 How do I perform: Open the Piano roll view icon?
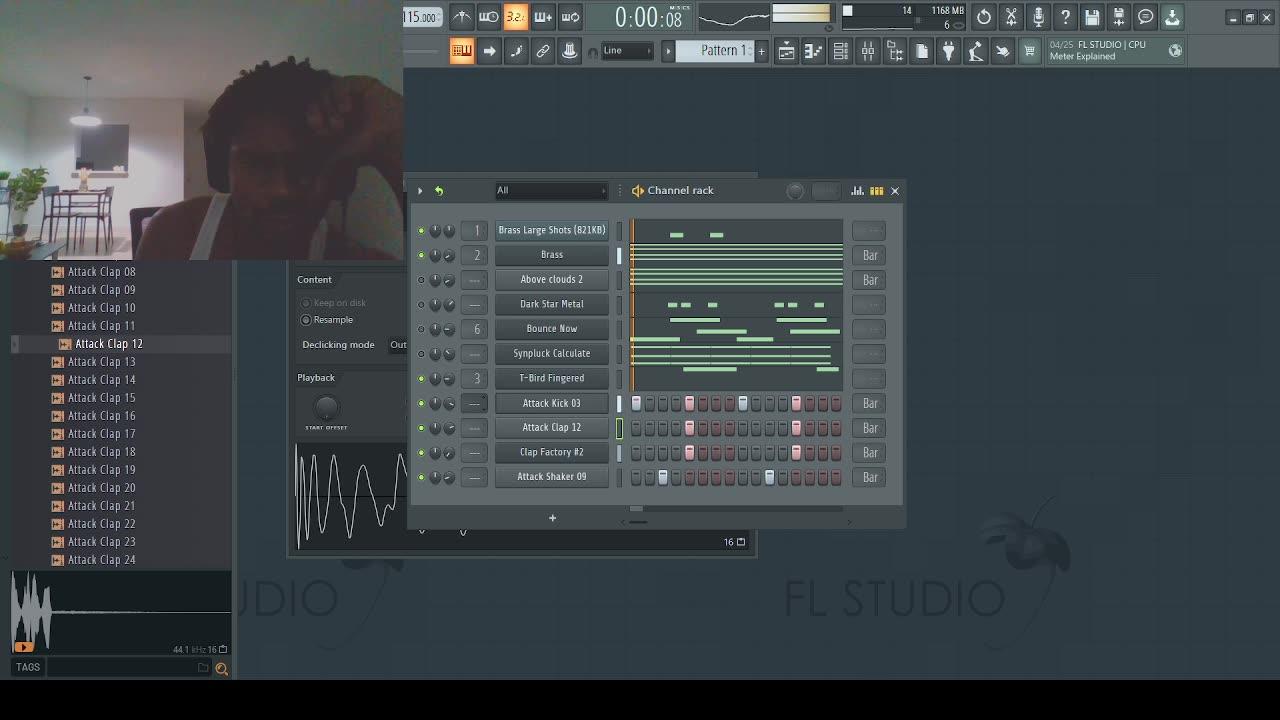click(x=814, y=51)
